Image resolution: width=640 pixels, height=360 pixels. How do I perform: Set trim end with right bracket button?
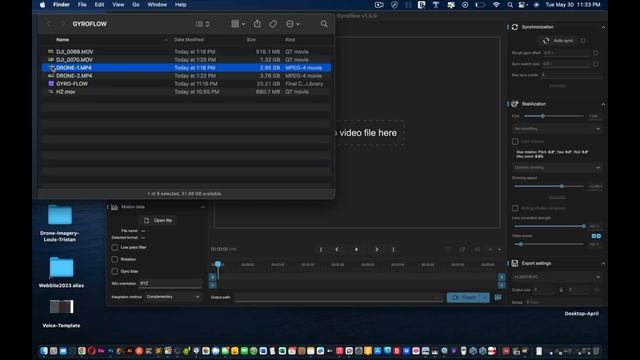coord(393,249)
